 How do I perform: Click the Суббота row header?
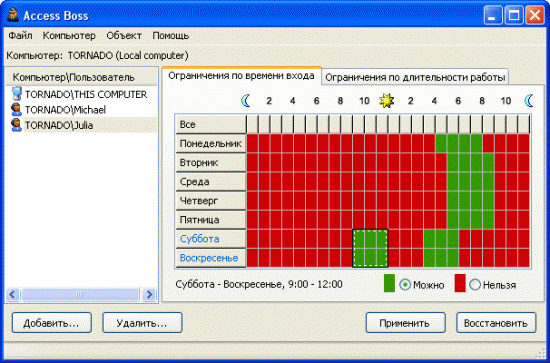[x=210, y=238]
